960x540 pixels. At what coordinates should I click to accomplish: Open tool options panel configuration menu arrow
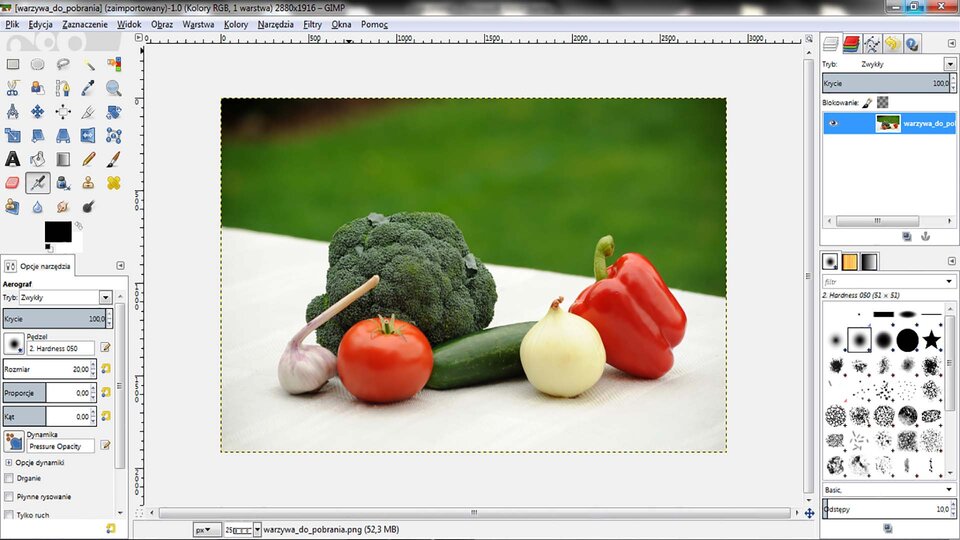click(121, 266)
